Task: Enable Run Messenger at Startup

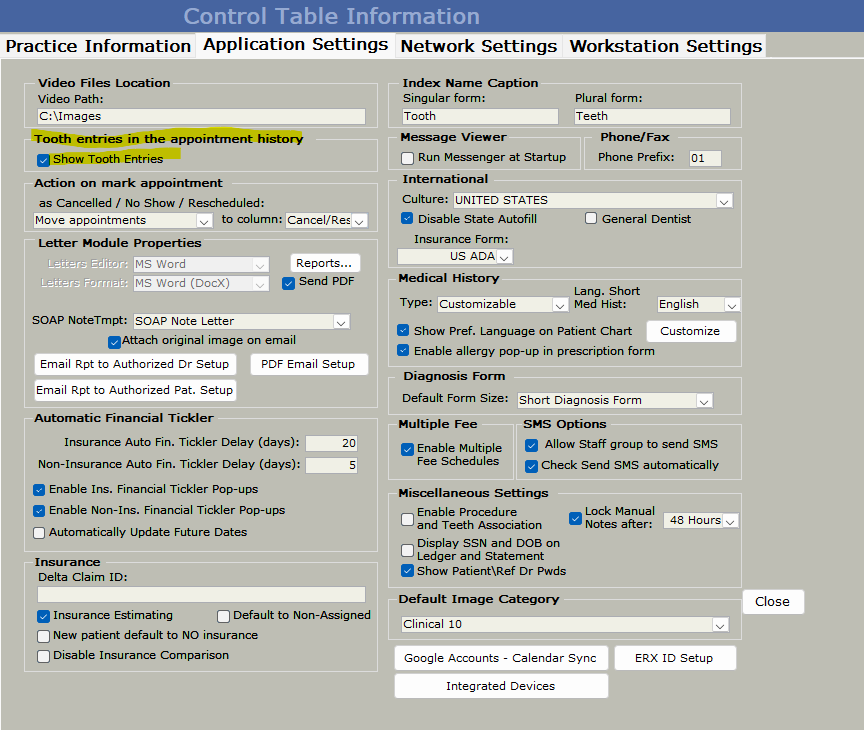Action: coord(407,158)
